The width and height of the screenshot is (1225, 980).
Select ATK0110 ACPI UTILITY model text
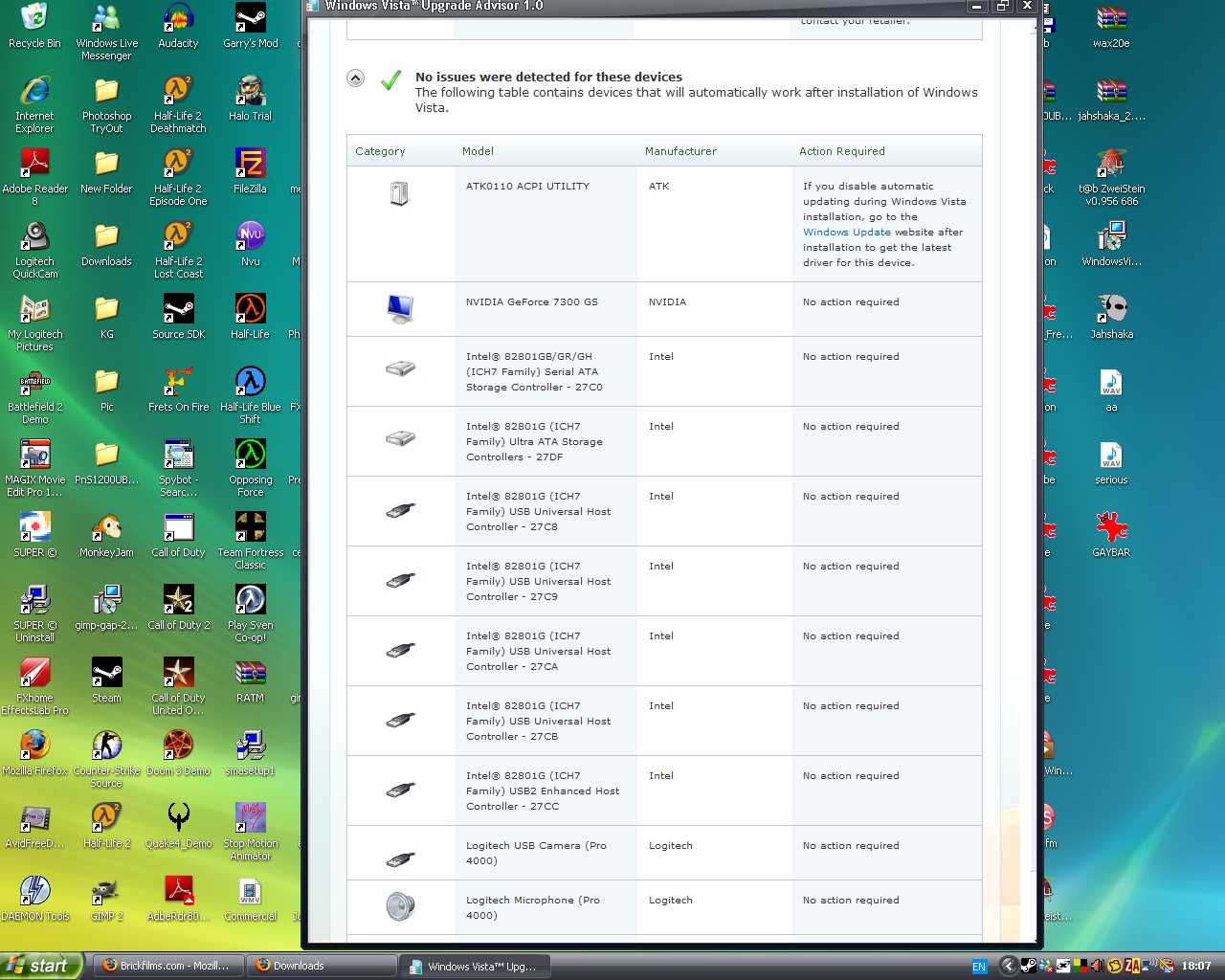(x=527, y=187)
